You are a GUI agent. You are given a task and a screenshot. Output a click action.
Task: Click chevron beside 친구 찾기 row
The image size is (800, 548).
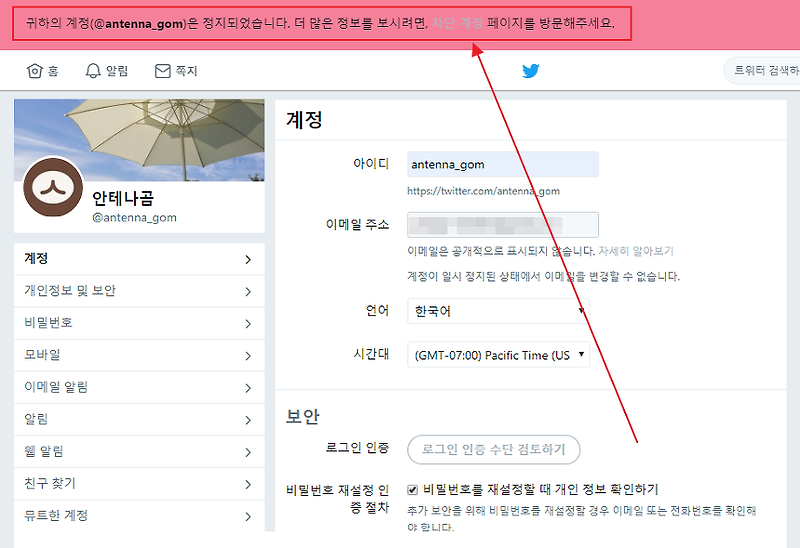248,485
